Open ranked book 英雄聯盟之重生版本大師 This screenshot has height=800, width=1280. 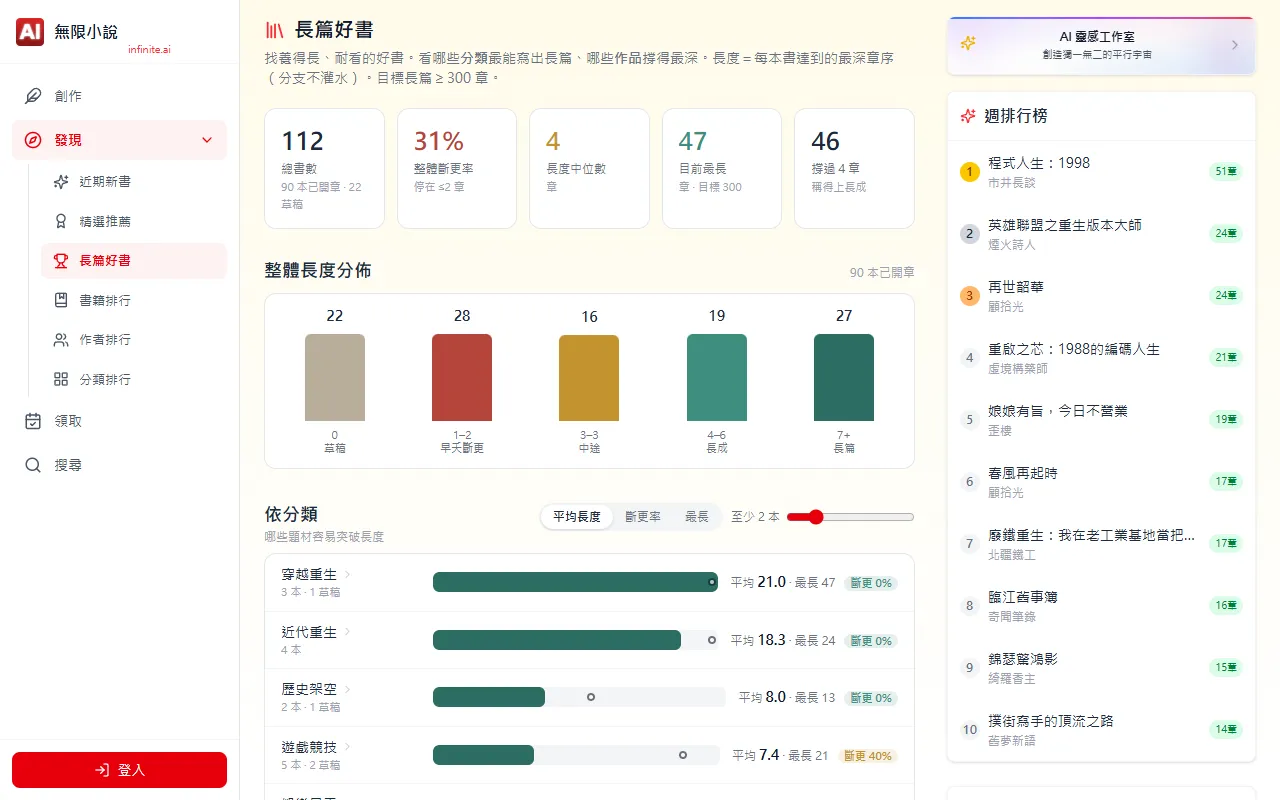pos(1101,234)
